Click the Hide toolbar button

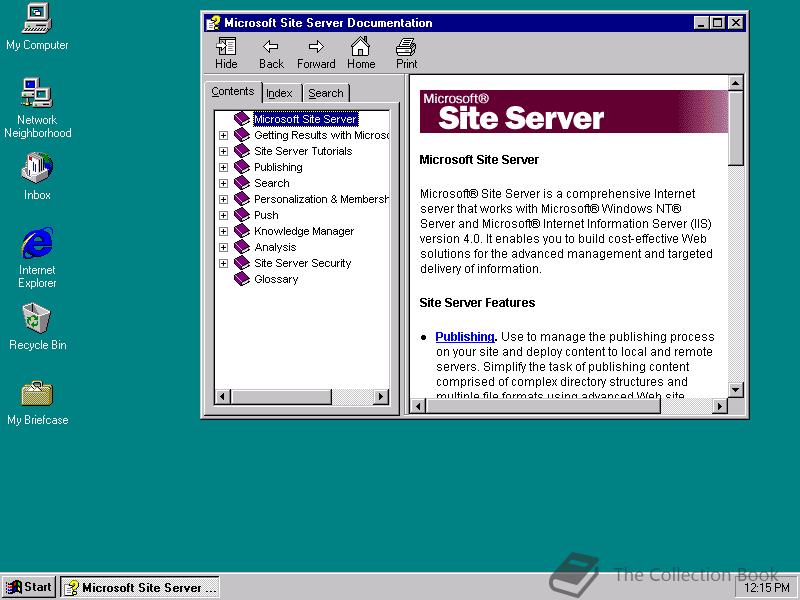[x=226, y=53]
